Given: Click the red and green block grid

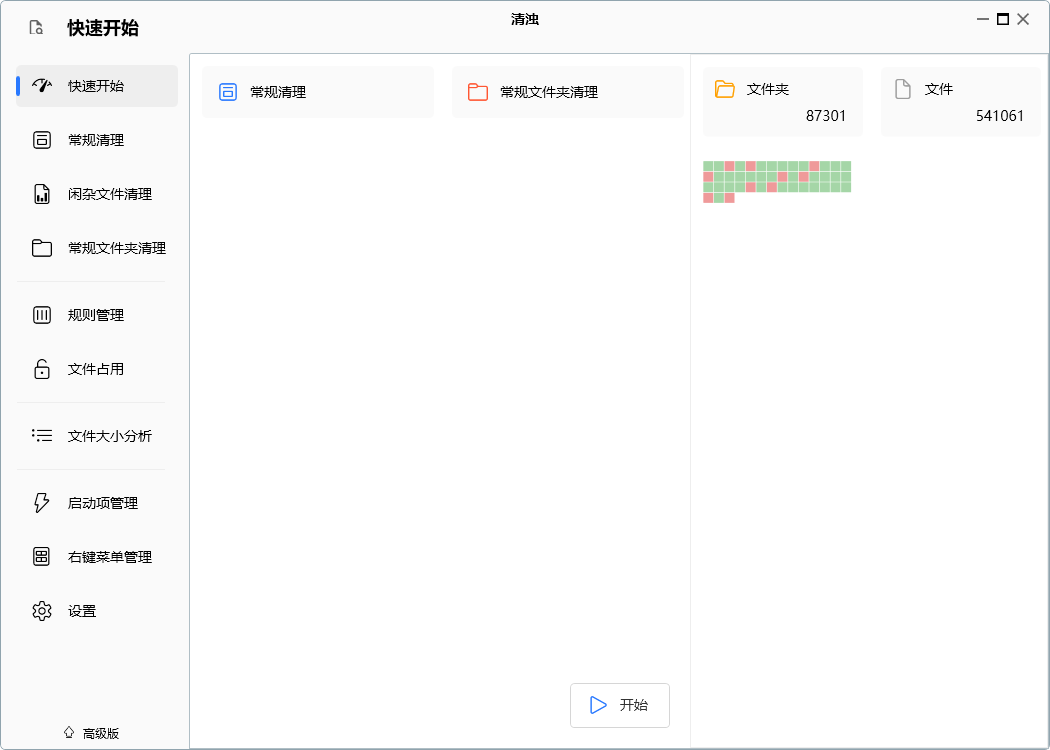Looking at the screenshot, I should pyautogui.click(x=777, y=181).
